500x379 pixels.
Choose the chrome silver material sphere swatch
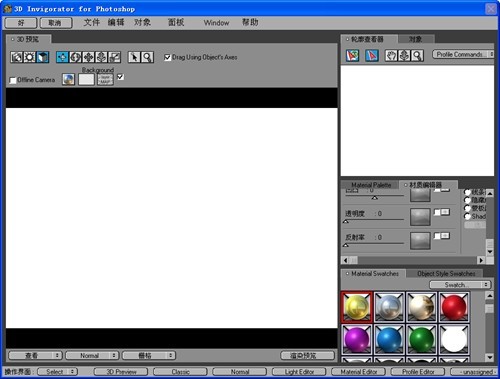click(x=389, y=307)
